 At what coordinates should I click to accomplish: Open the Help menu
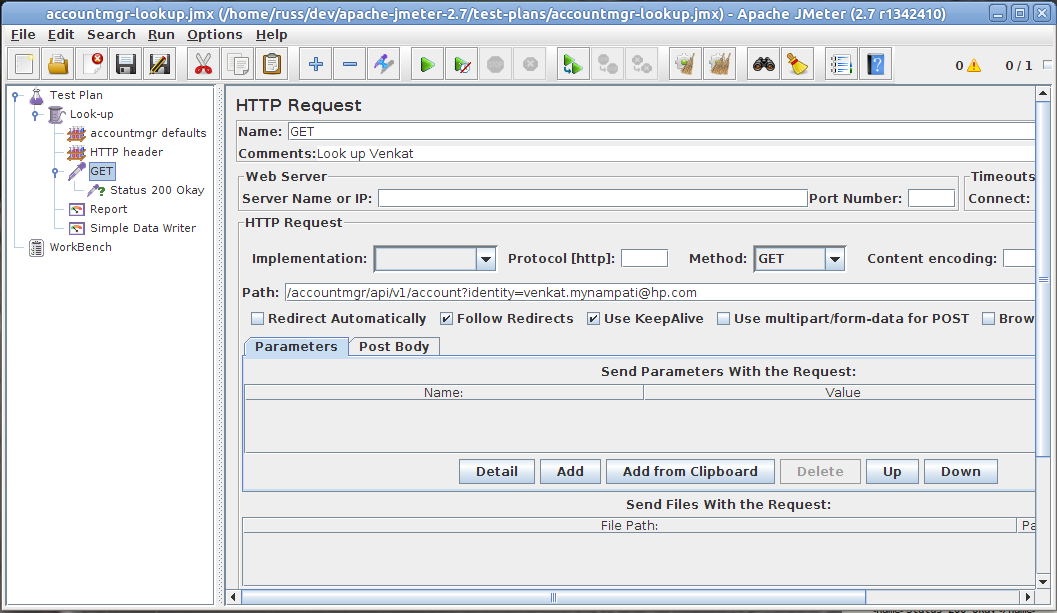(271, 34)
